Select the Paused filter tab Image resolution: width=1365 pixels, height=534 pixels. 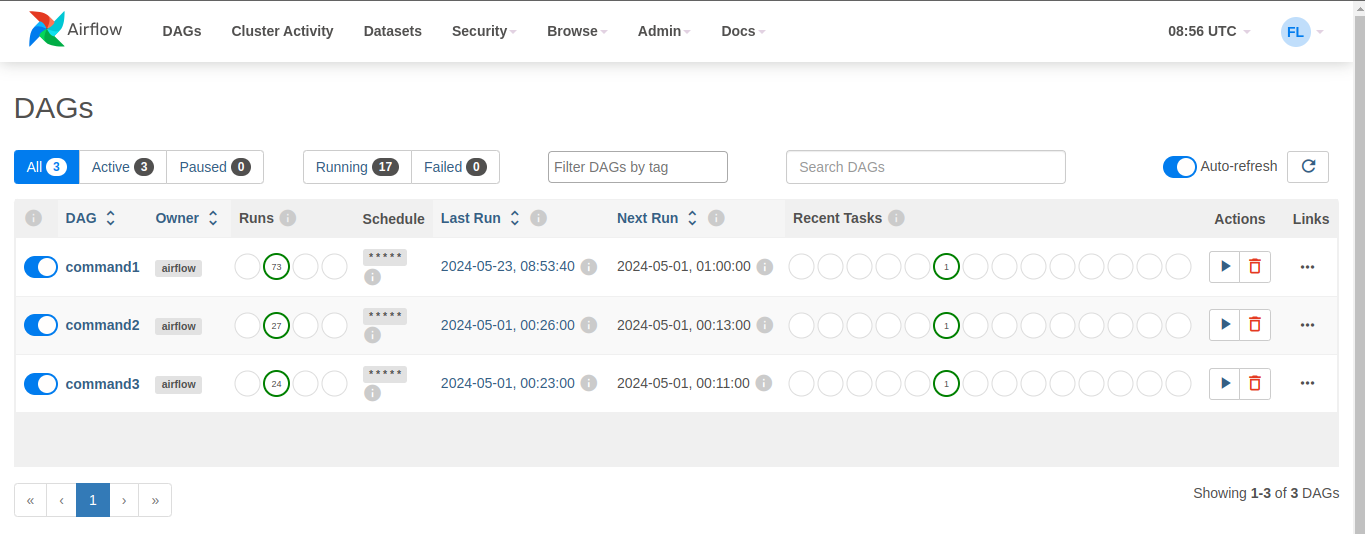click(x=215, y=167)
